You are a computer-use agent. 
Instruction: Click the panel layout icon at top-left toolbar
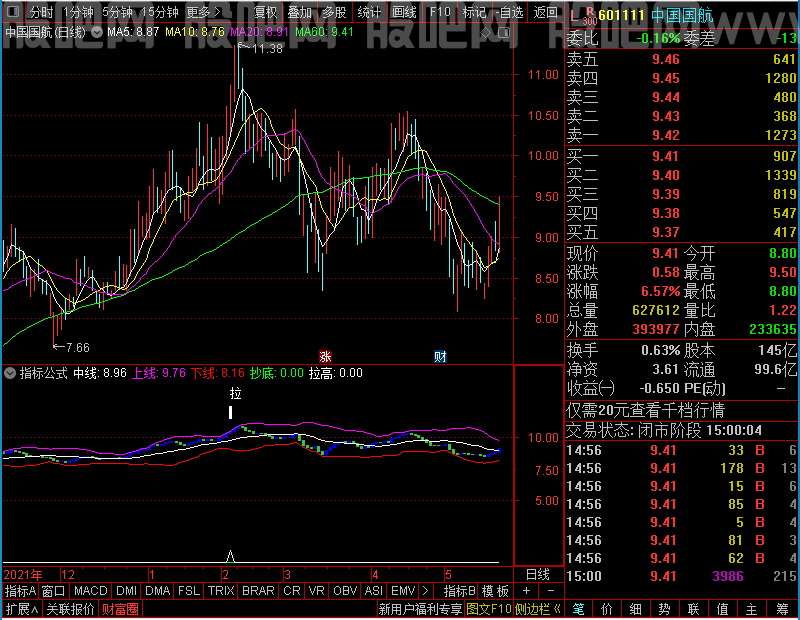pyautogui.click(x=13, y=12)
